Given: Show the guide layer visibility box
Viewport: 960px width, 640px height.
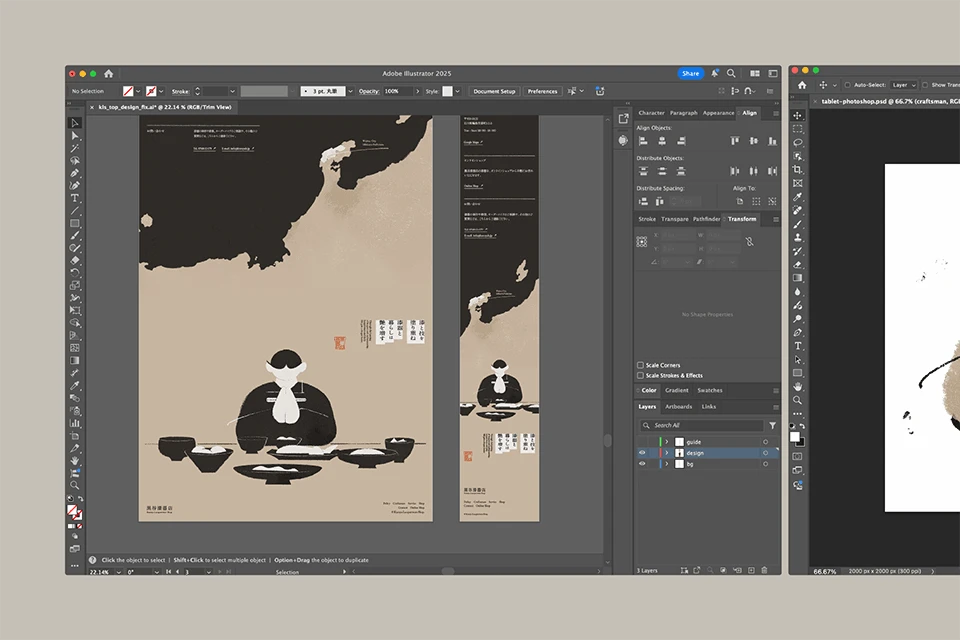Looking at the screenshot, I should tap(642, 442).
